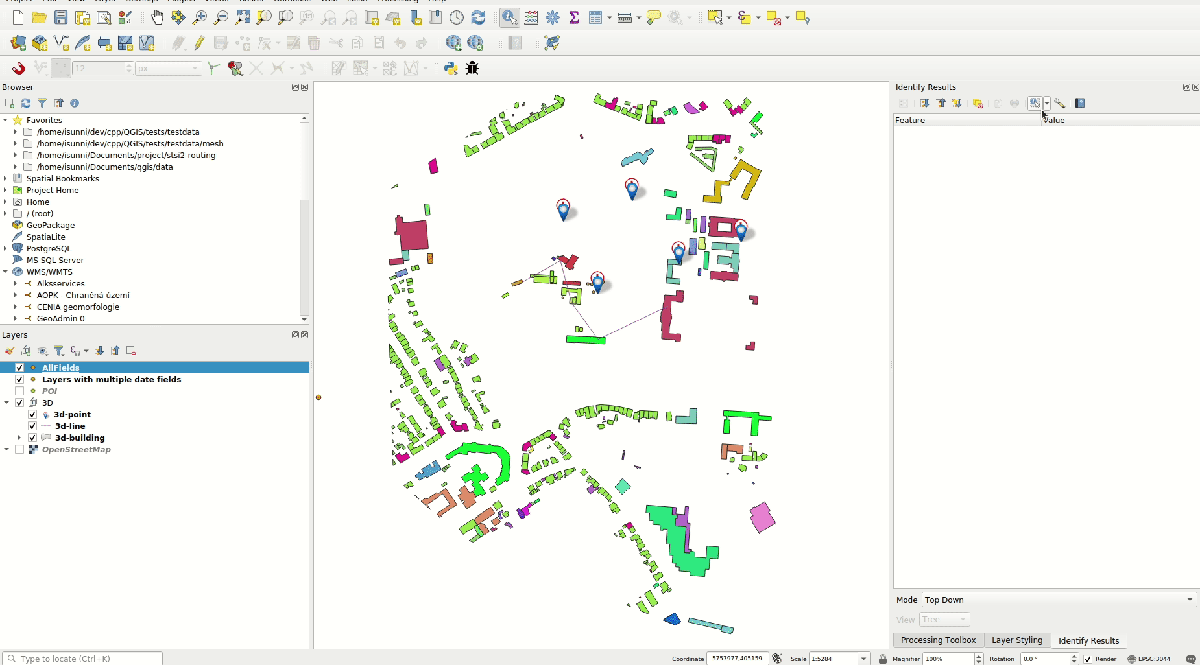Open the Python console
The height and width of the screenshot is (665, 1200).
pyautogui.click(x=451, y=68)
